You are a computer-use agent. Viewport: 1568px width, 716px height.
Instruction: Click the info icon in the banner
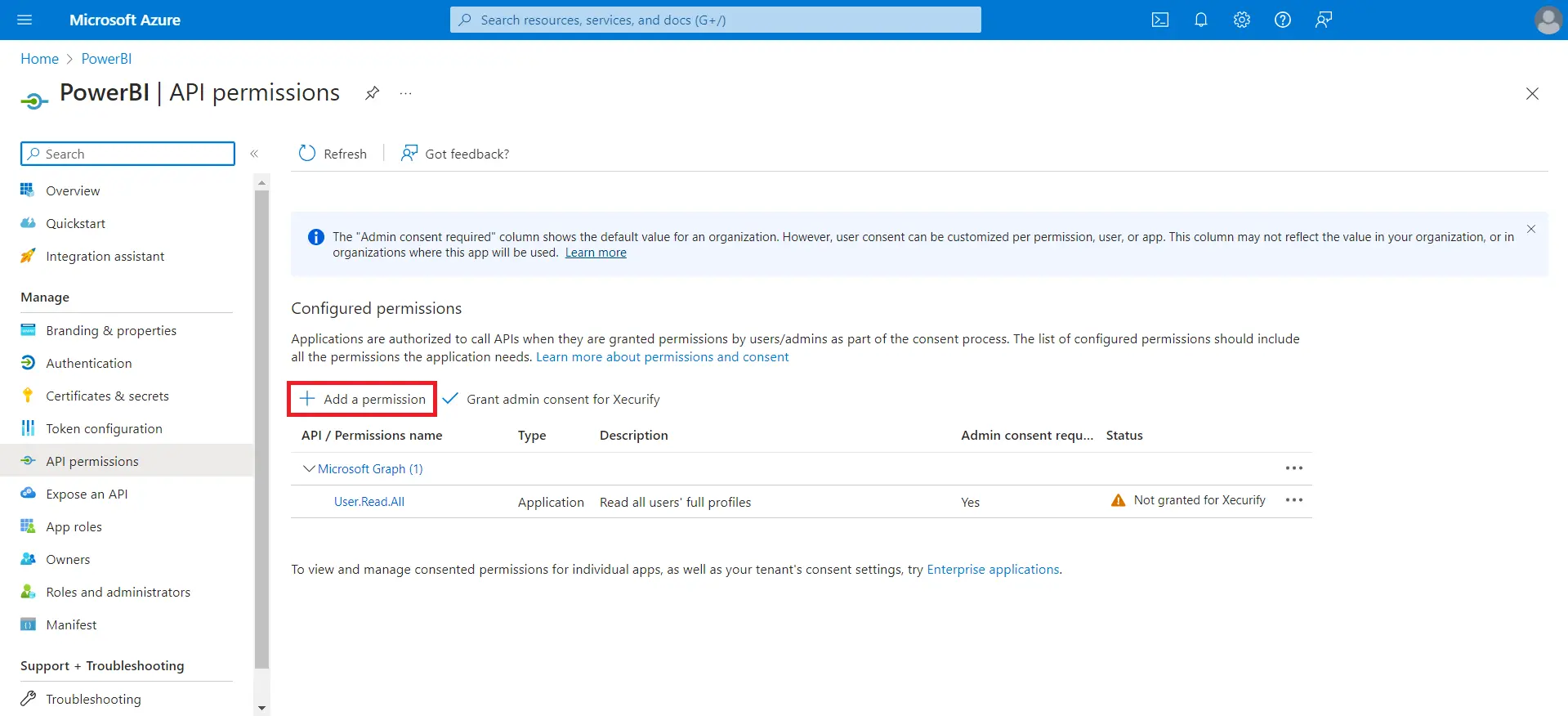pos(315,237)
